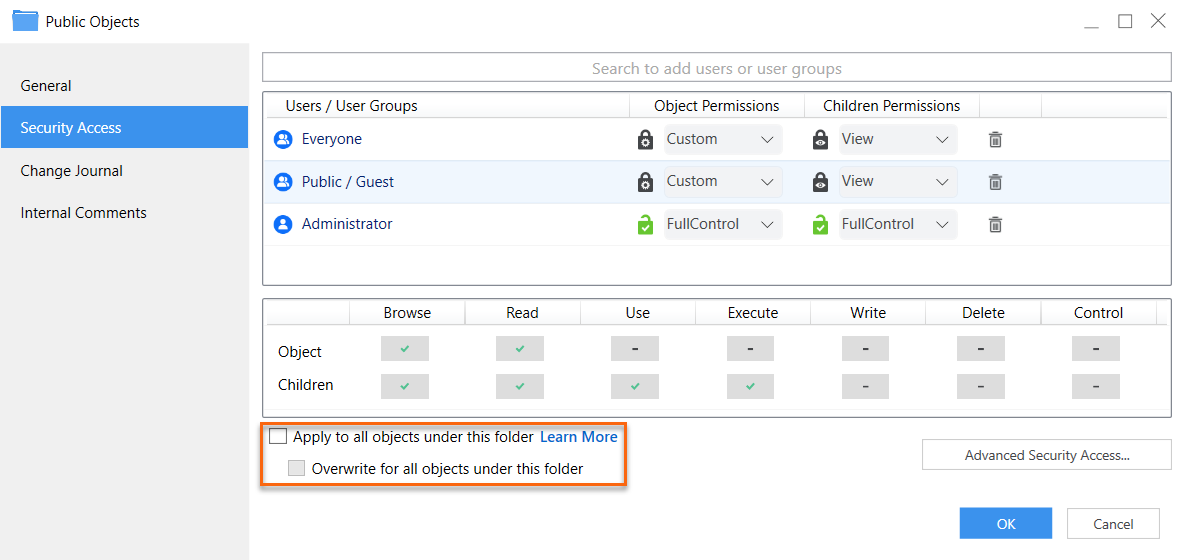Delete the Public / Guest entry

point(995,182)
